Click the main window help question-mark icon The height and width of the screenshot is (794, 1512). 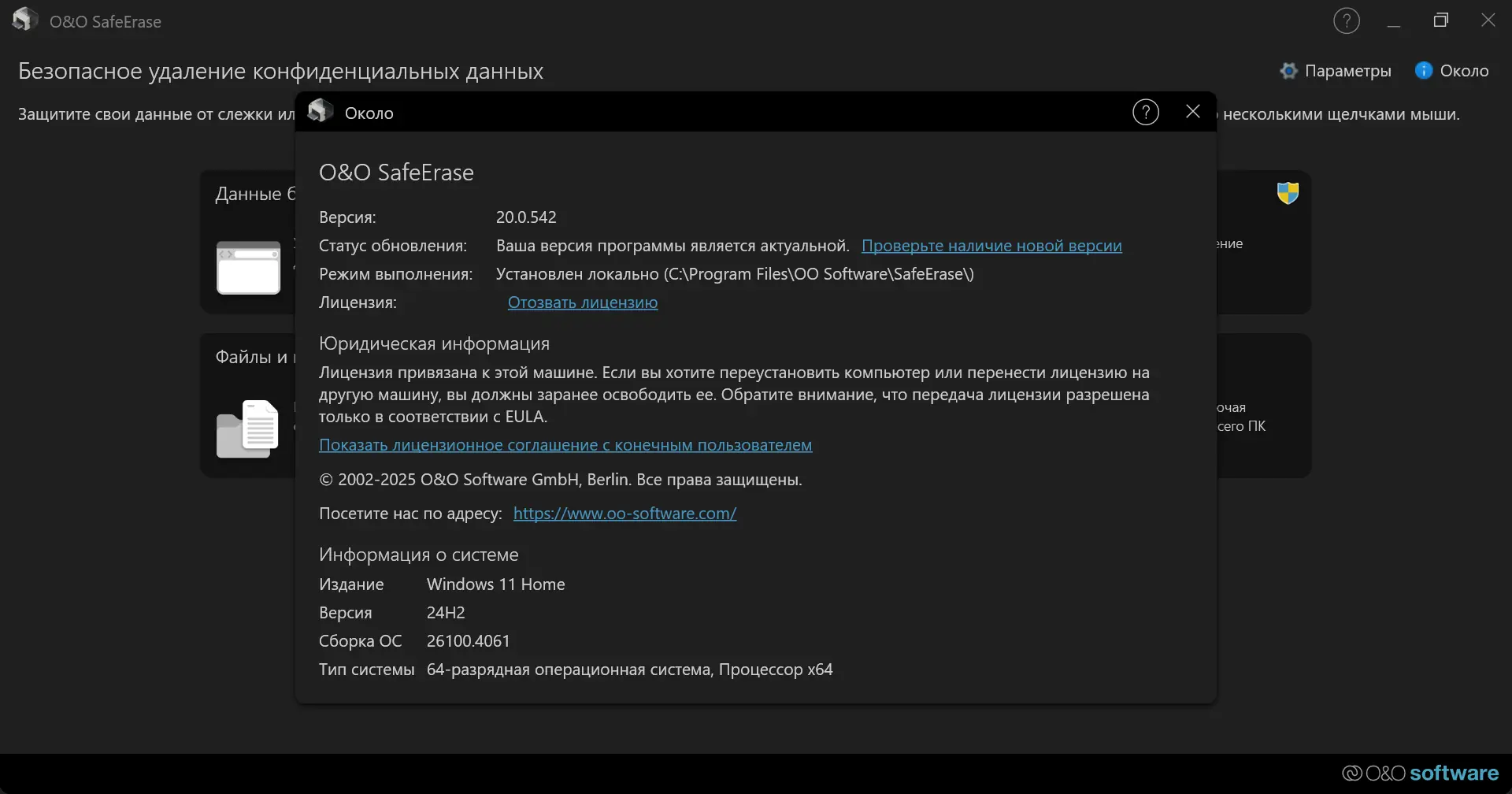[1346, 21]
